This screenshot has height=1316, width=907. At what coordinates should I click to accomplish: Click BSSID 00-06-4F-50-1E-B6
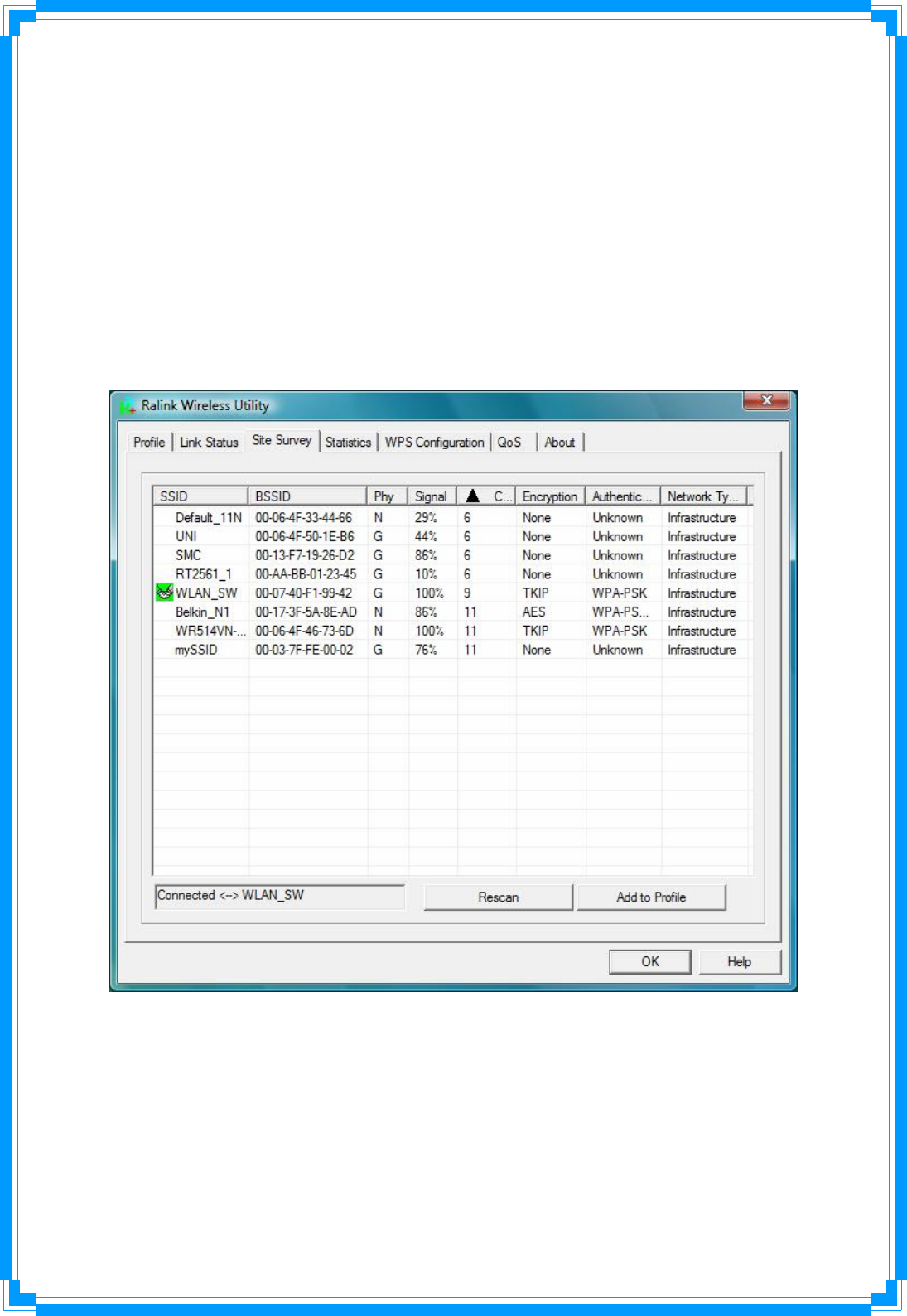[304, 537]
